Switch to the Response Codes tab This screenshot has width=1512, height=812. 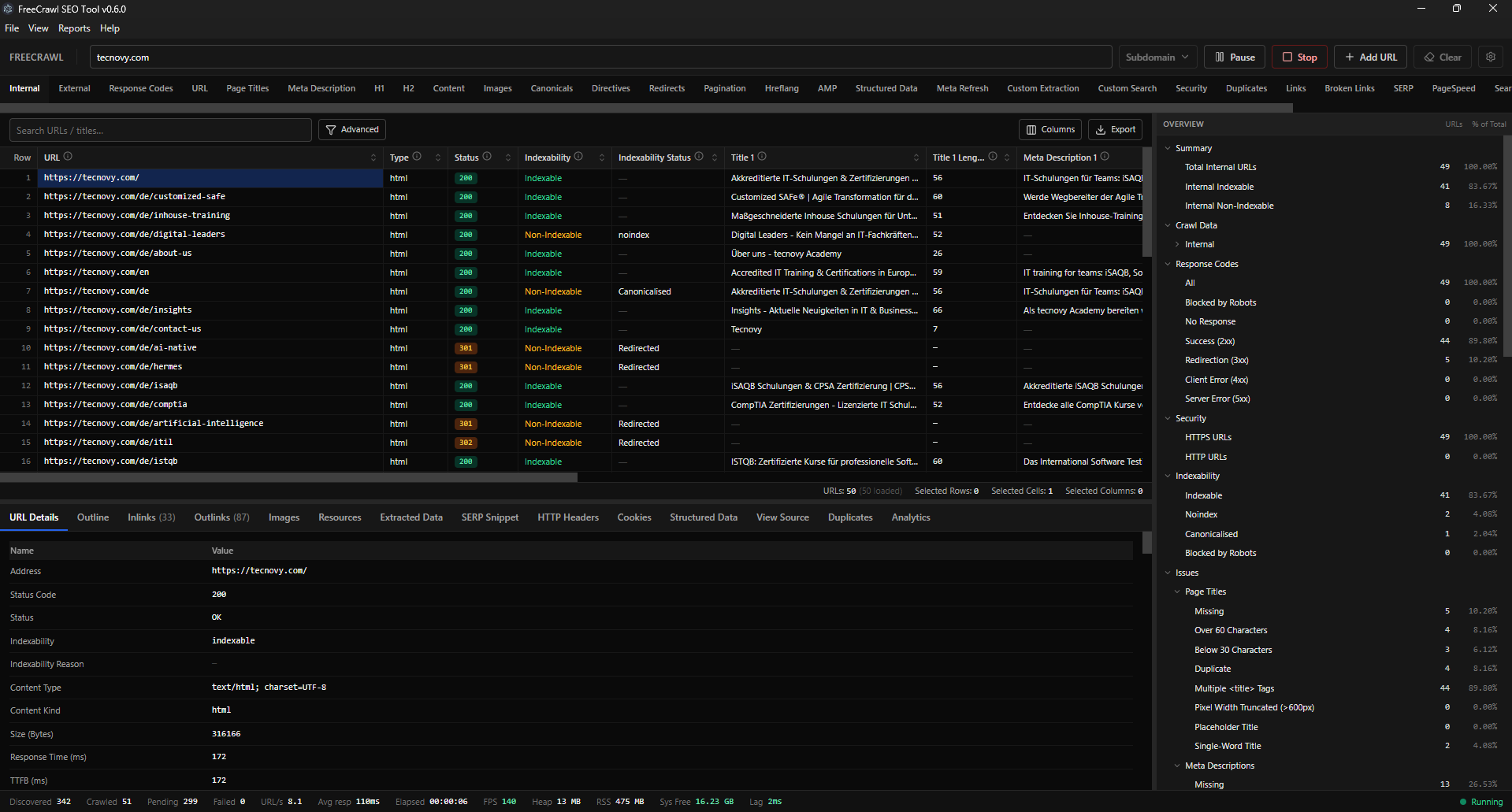(141, 88)
